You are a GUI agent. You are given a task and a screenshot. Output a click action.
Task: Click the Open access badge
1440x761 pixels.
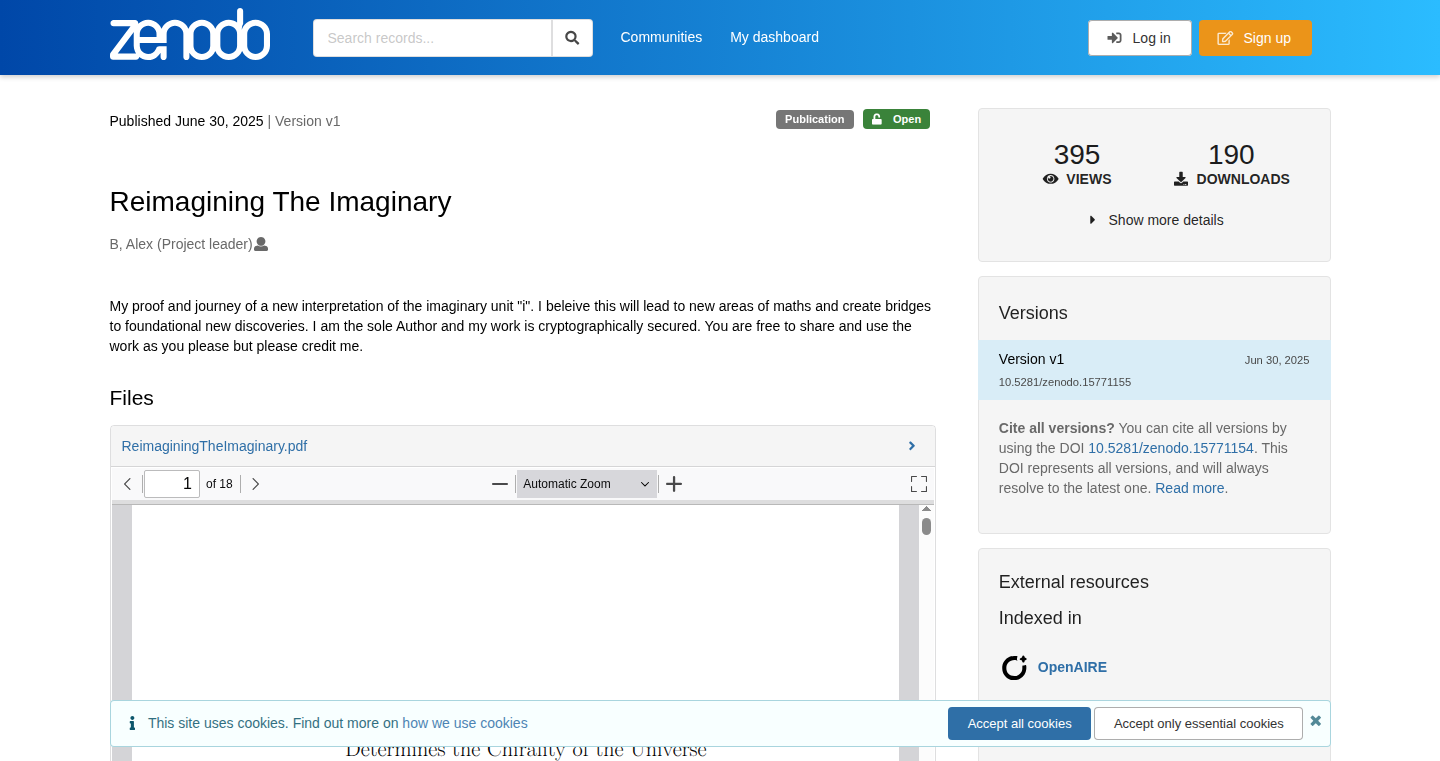(x=896, y=119)
